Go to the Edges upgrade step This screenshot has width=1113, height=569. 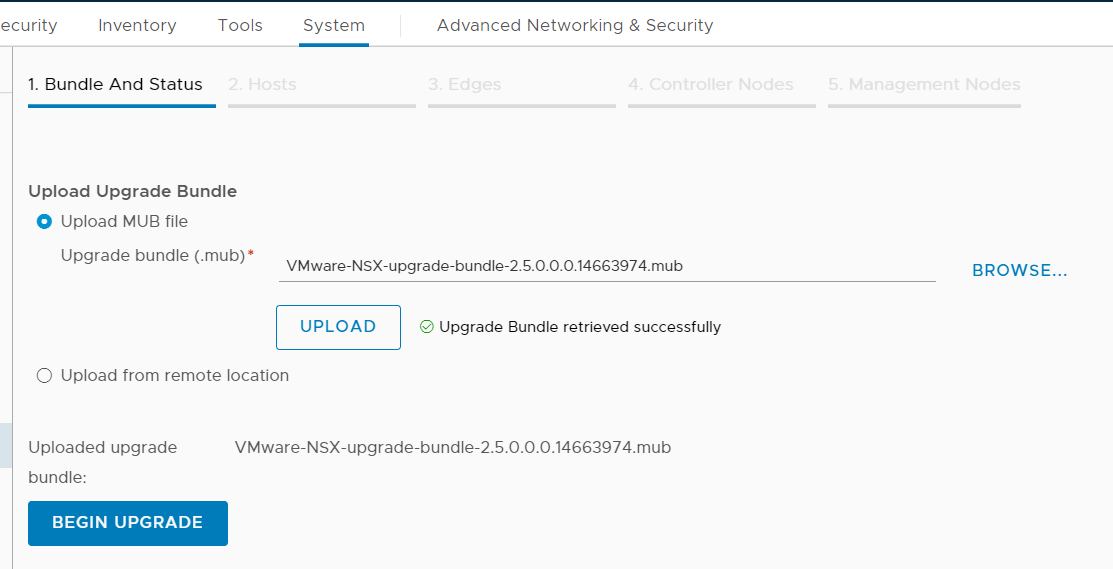[x=464, y=85]
